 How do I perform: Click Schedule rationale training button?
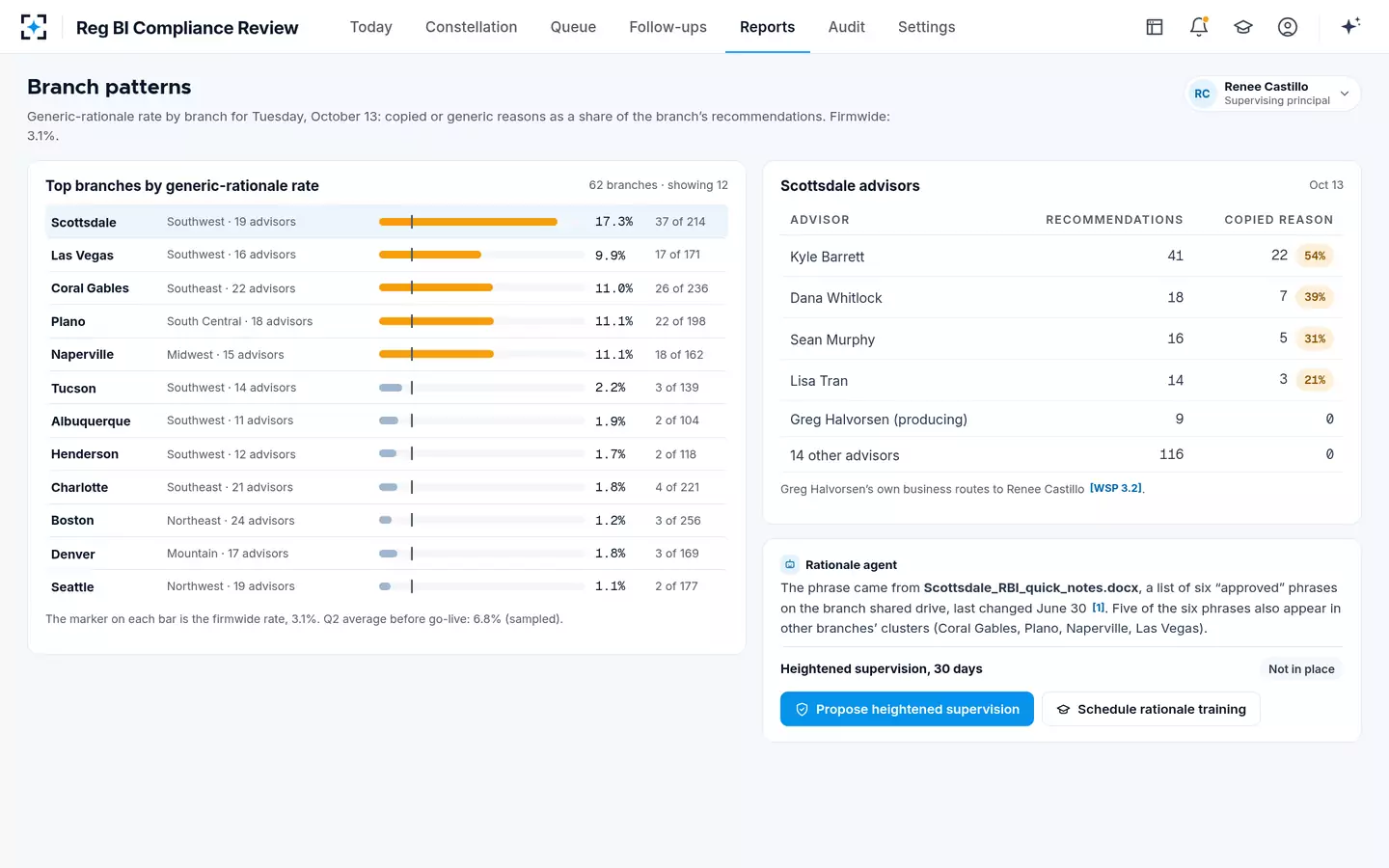1151,709
